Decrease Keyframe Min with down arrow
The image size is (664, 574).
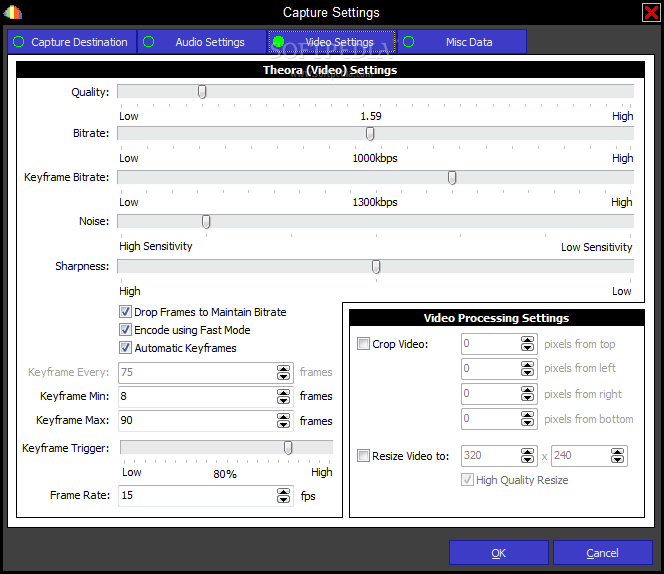tap(283, 401)
